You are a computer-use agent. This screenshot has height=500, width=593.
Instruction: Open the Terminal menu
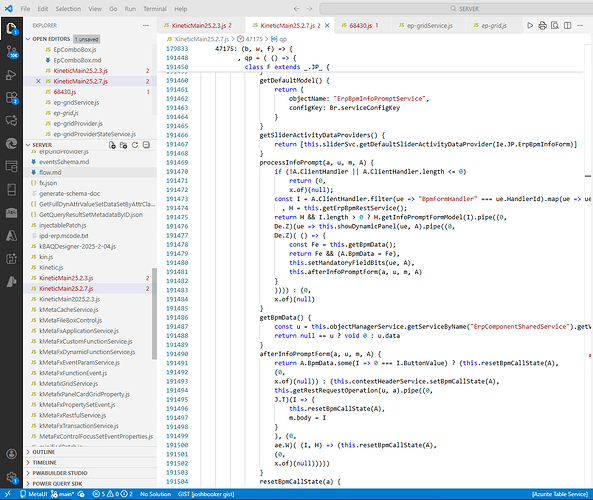click(x=154, y=9)
